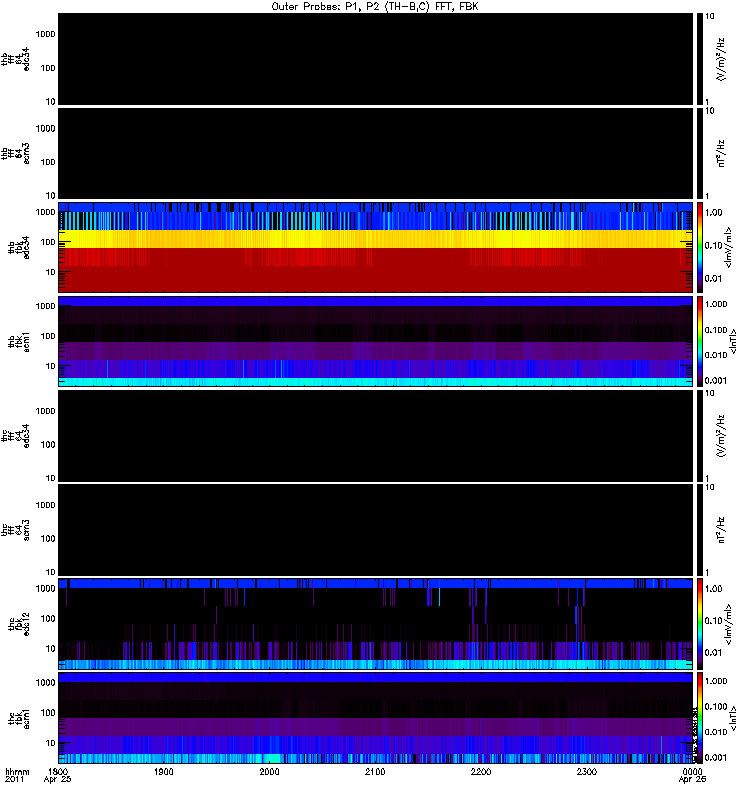Click the 'Apr 25' date under 1800
750x800 pixels.
(58, 780)
